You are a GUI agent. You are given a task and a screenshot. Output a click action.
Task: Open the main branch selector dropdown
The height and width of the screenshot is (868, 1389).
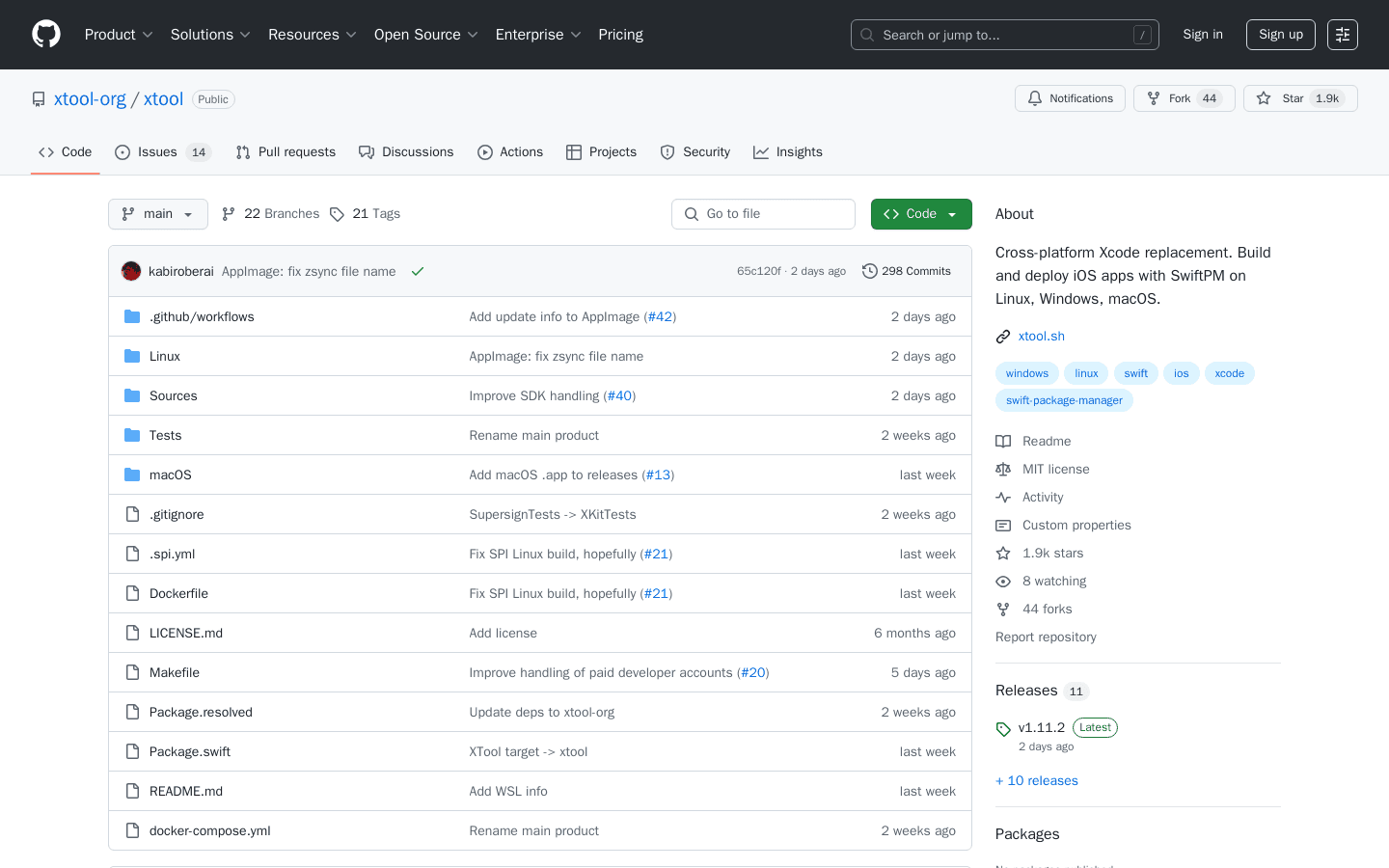click(x=157, y=213)
